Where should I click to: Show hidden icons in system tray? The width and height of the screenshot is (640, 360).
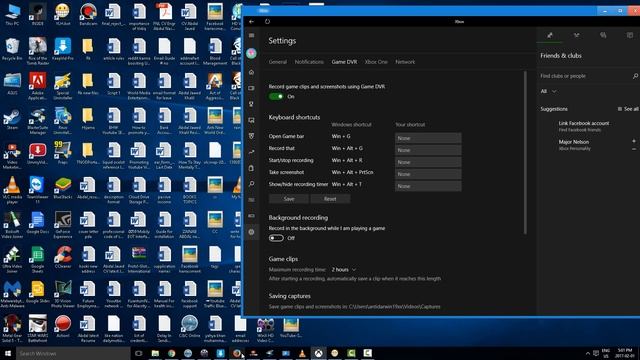[588, 353]
